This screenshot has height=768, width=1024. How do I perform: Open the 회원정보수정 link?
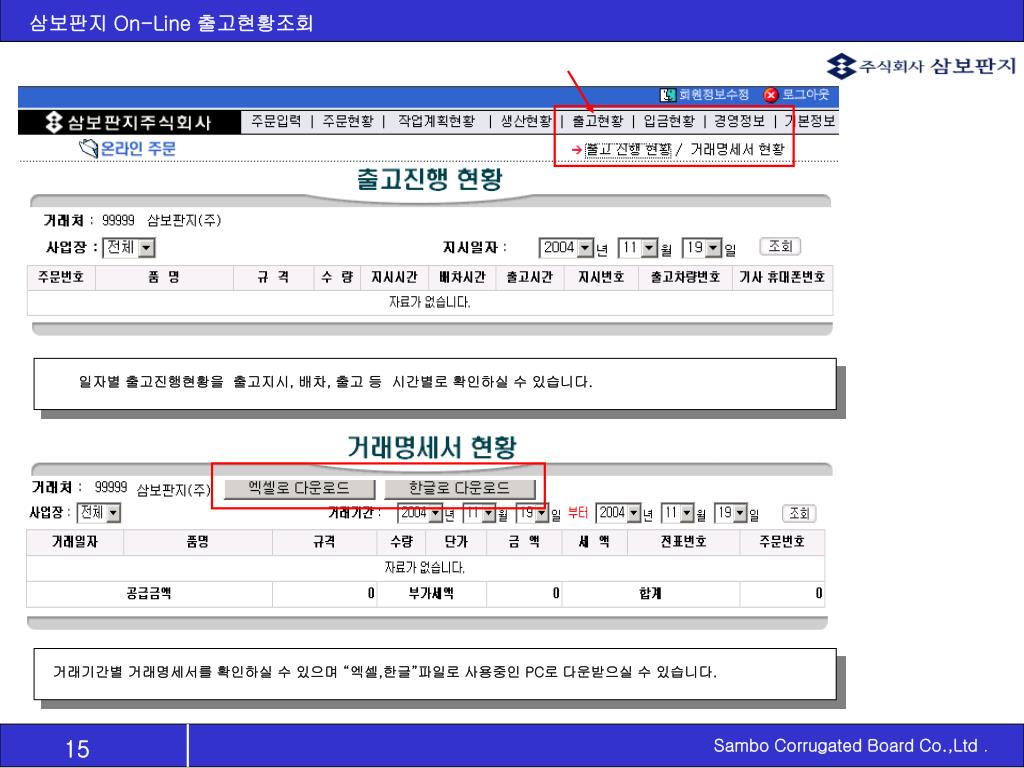click(x=713, y=95)
